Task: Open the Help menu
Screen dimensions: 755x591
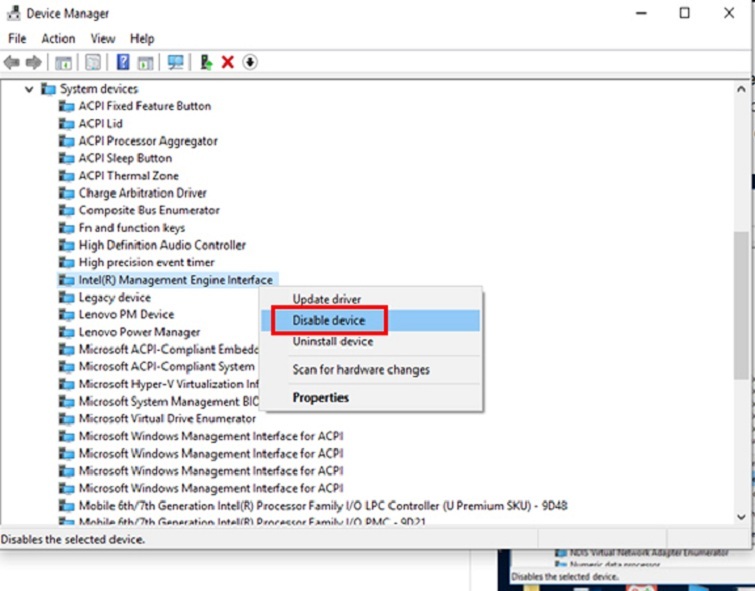Action: coord(142,38)
